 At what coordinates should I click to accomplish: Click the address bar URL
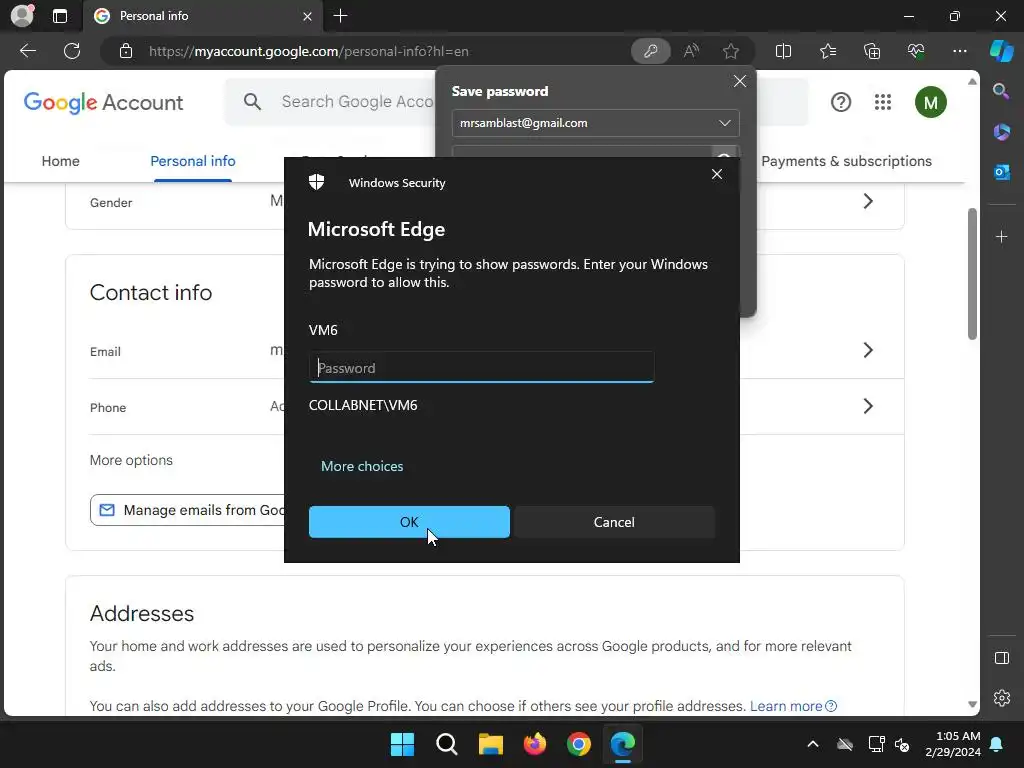point(308,51)
